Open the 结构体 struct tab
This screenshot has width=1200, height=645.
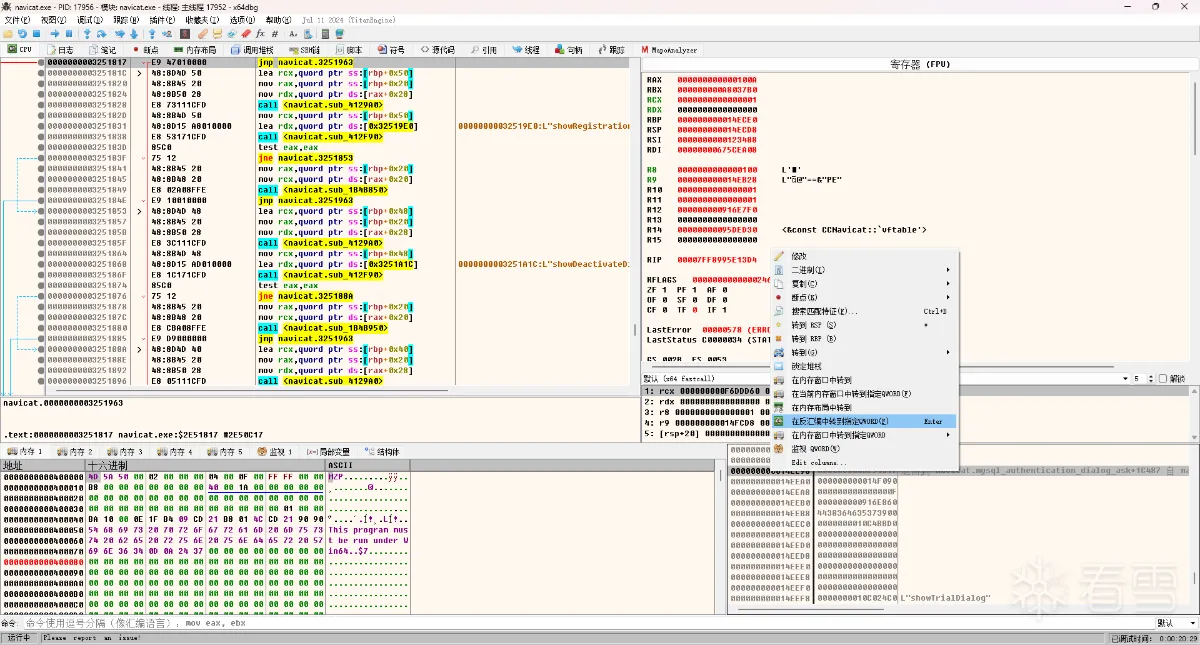point(384,452)
